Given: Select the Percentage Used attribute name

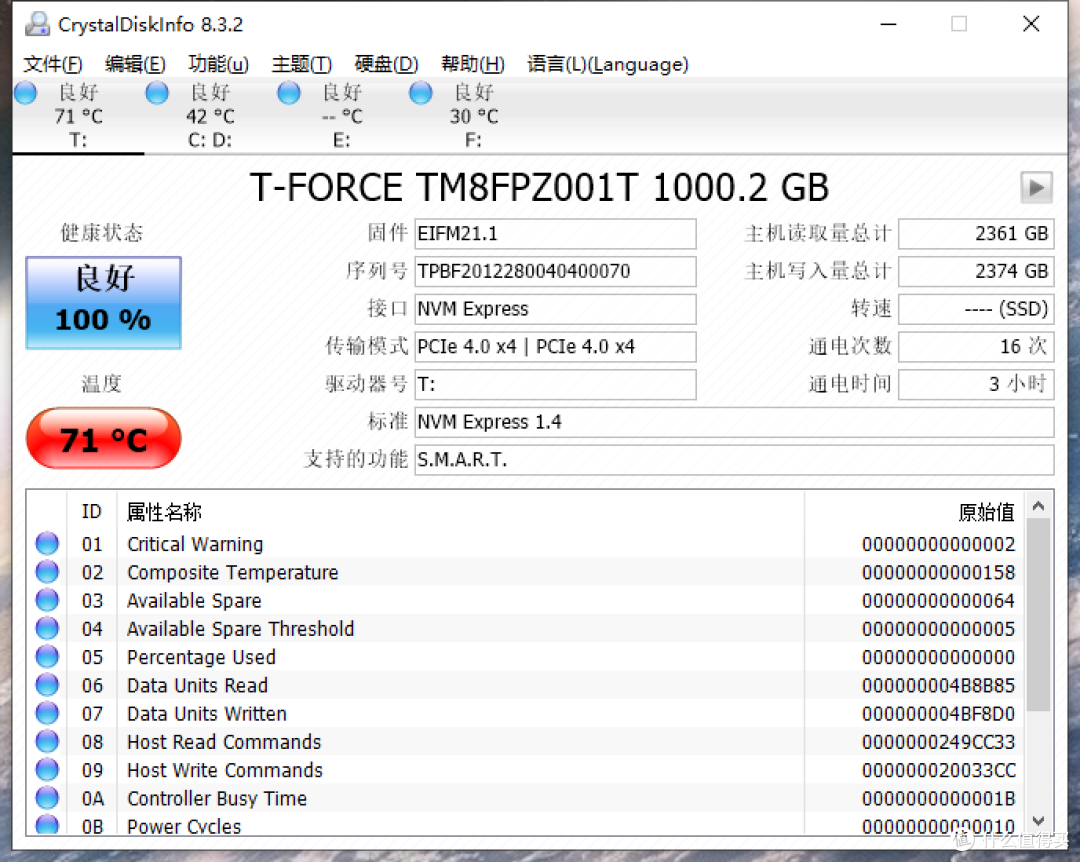Looking at the screenshot, I should [201, 657].
